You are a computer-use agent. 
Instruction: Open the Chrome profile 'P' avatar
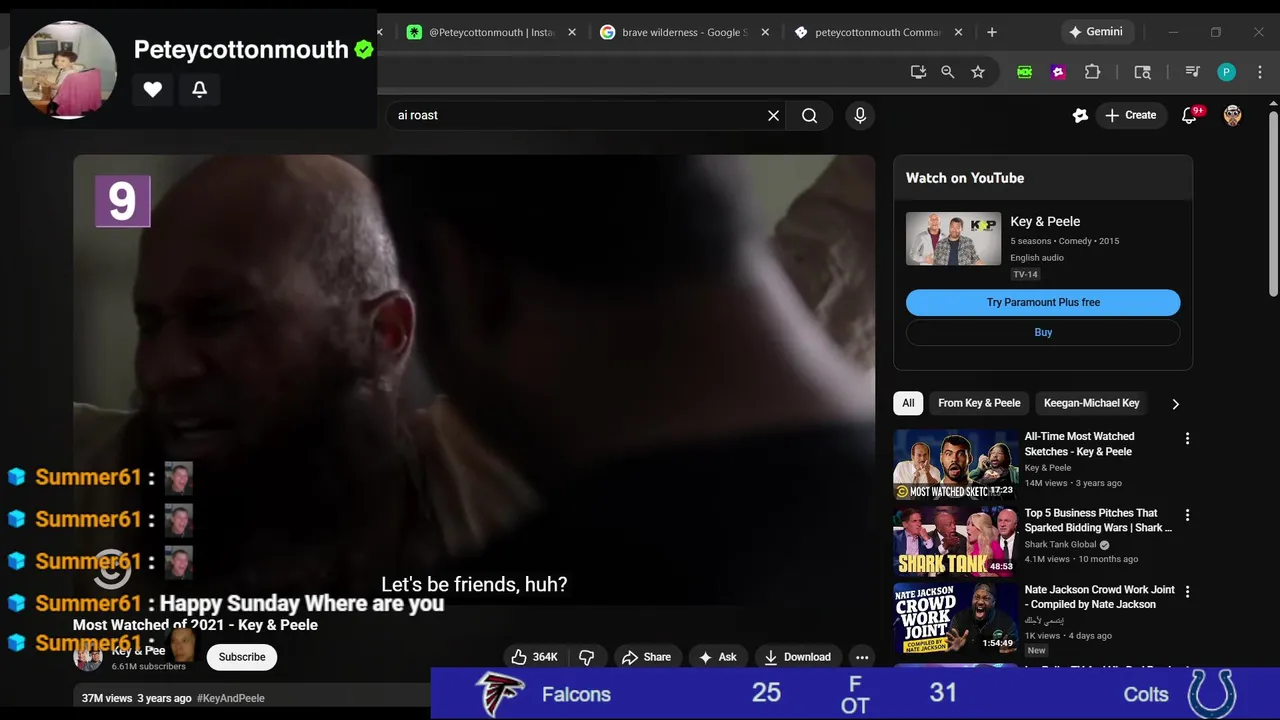[1227, 72]
